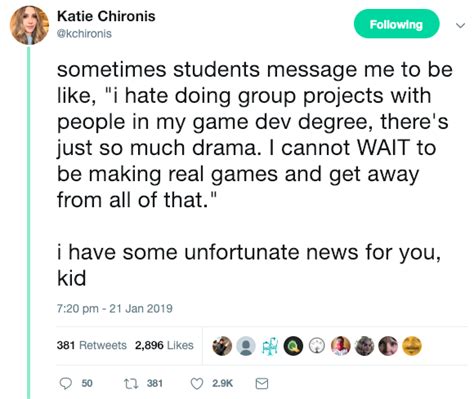Click the white clock-face liker avatar
This screenshot has height=399, width=474.
click(317, 346)
